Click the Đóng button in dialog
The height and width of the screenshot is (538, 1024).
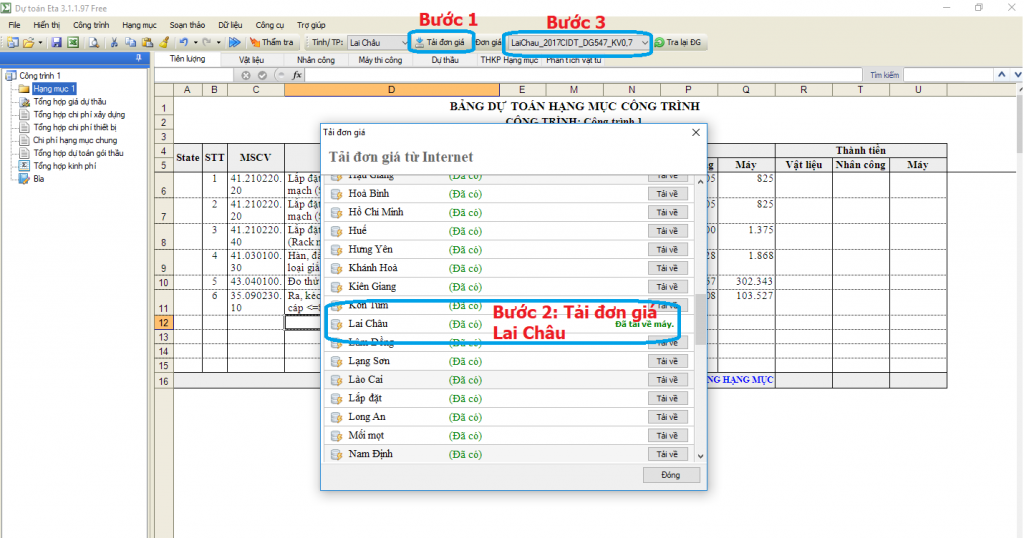pos(670,475)
